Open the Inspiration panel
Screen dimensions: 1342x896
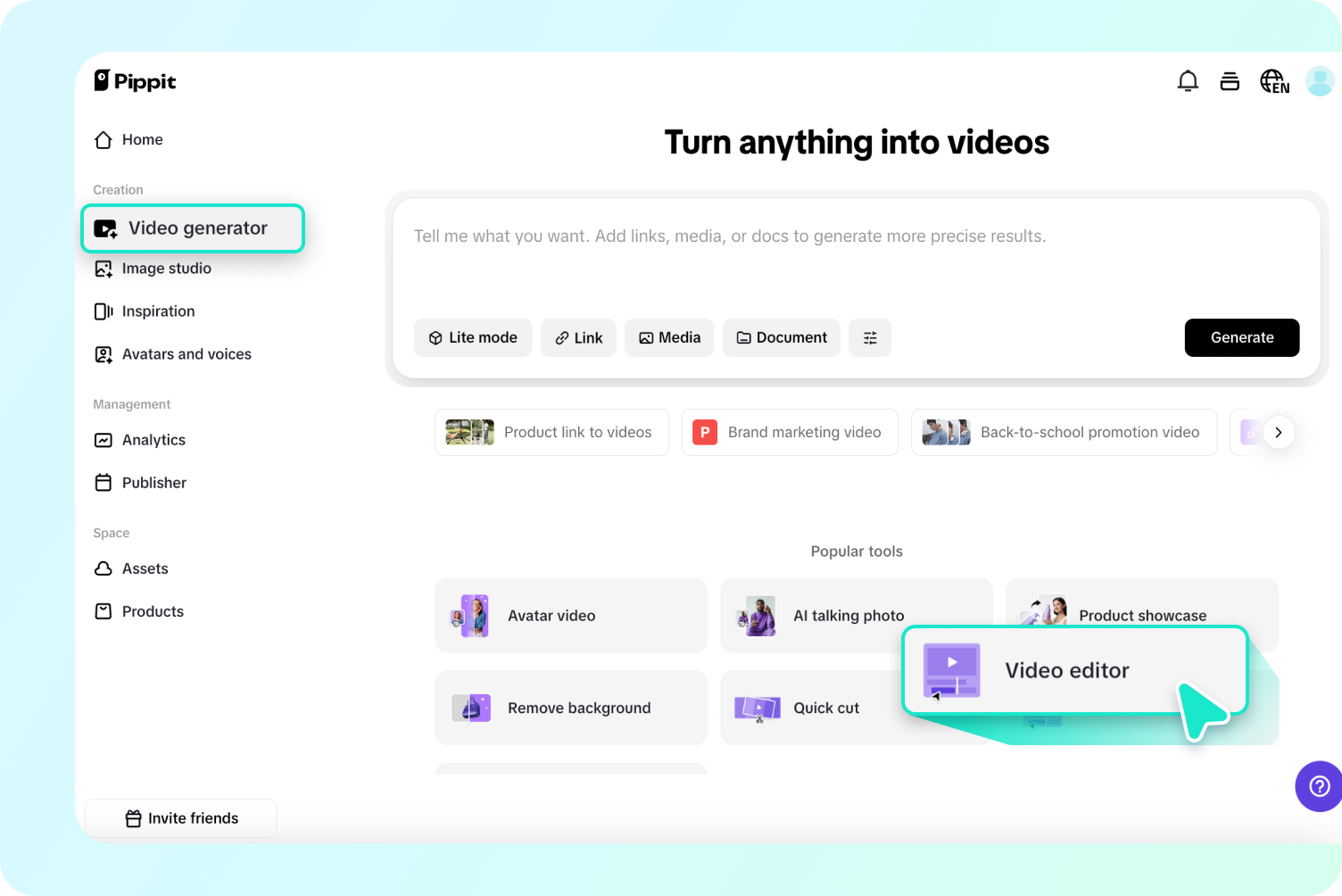(x=158, y=311)
